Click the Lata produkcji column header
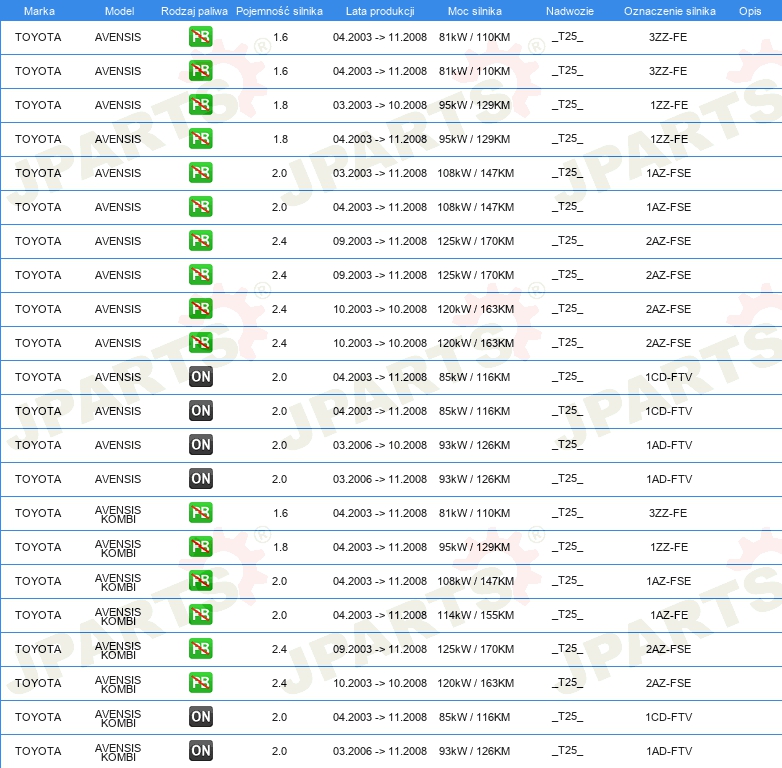Image resolution: width=782 pixels, height=768 pixels. tap(380, 11)
